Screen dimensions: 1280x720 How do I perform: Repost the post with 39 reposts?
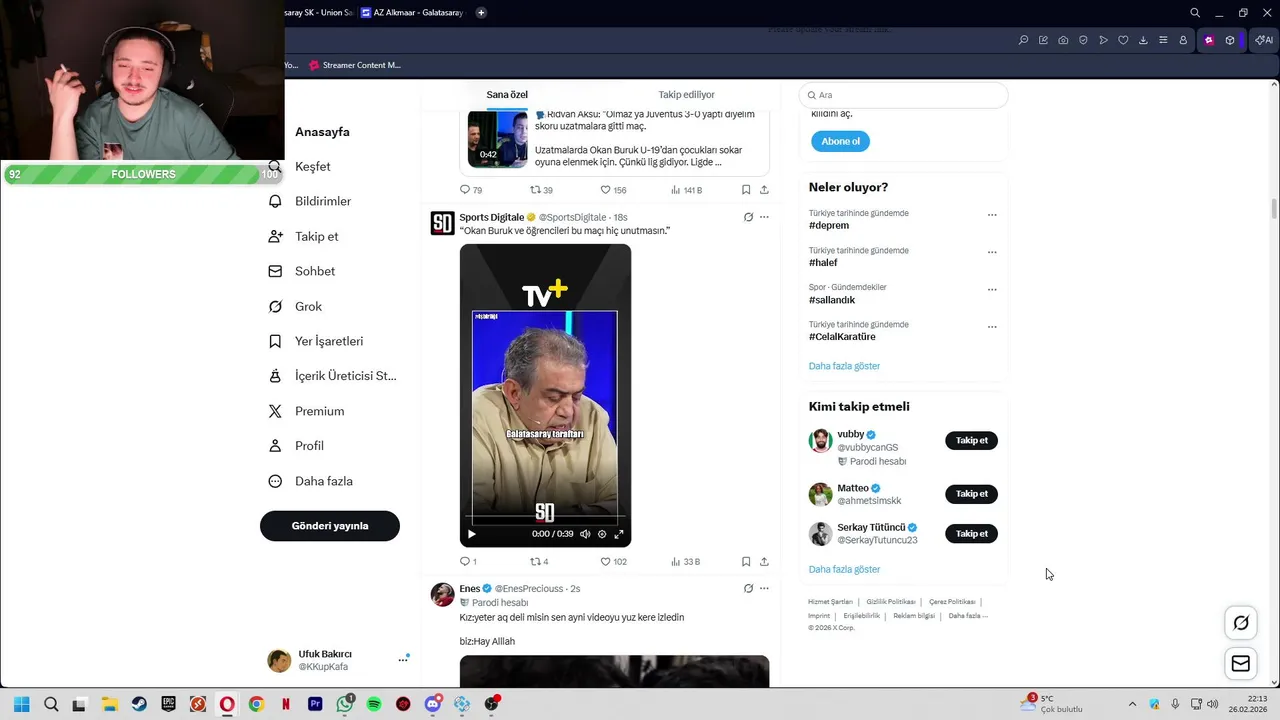pos(541,190)
